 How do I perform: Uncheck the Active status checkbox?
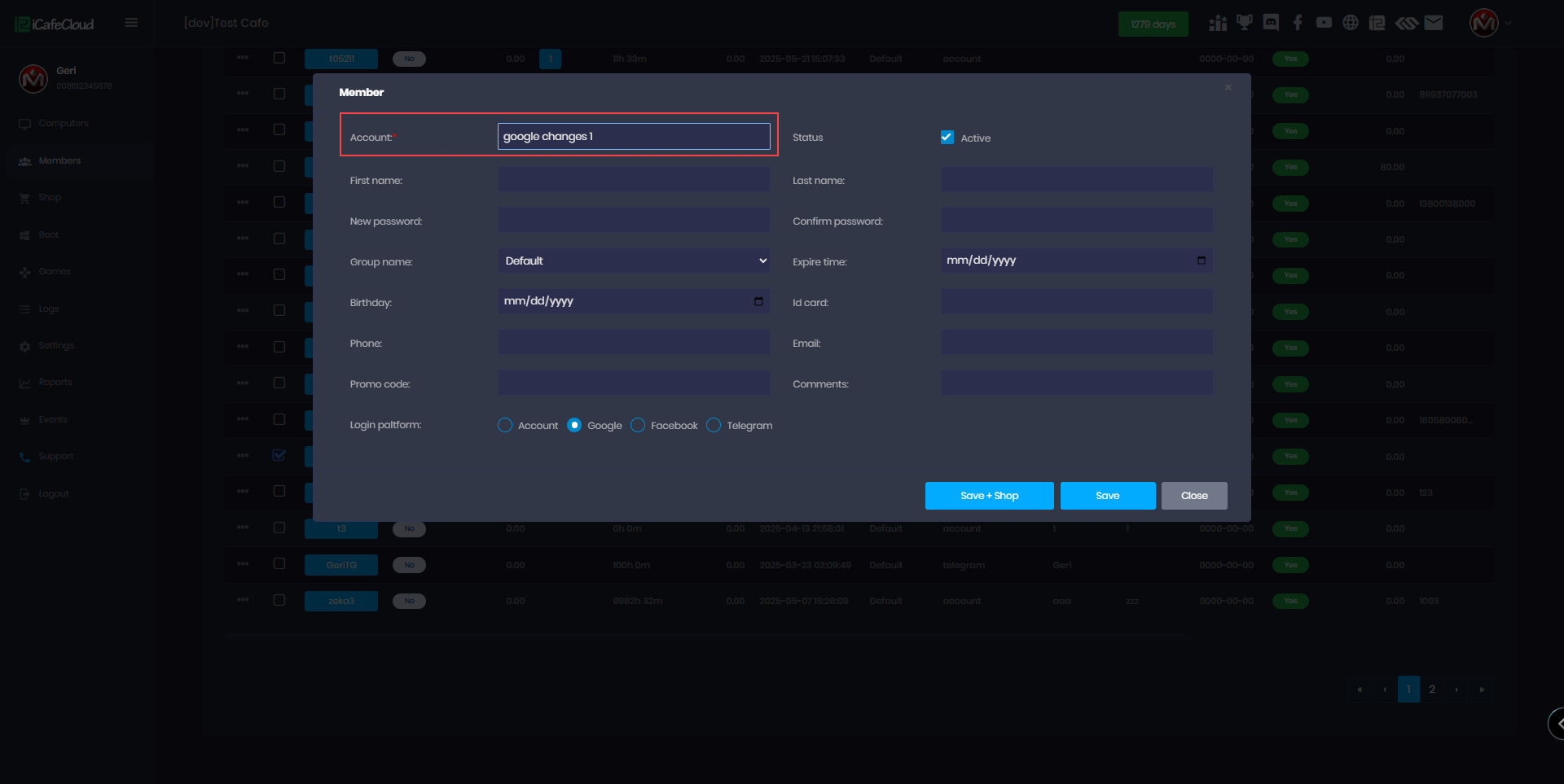coord(947,138)
